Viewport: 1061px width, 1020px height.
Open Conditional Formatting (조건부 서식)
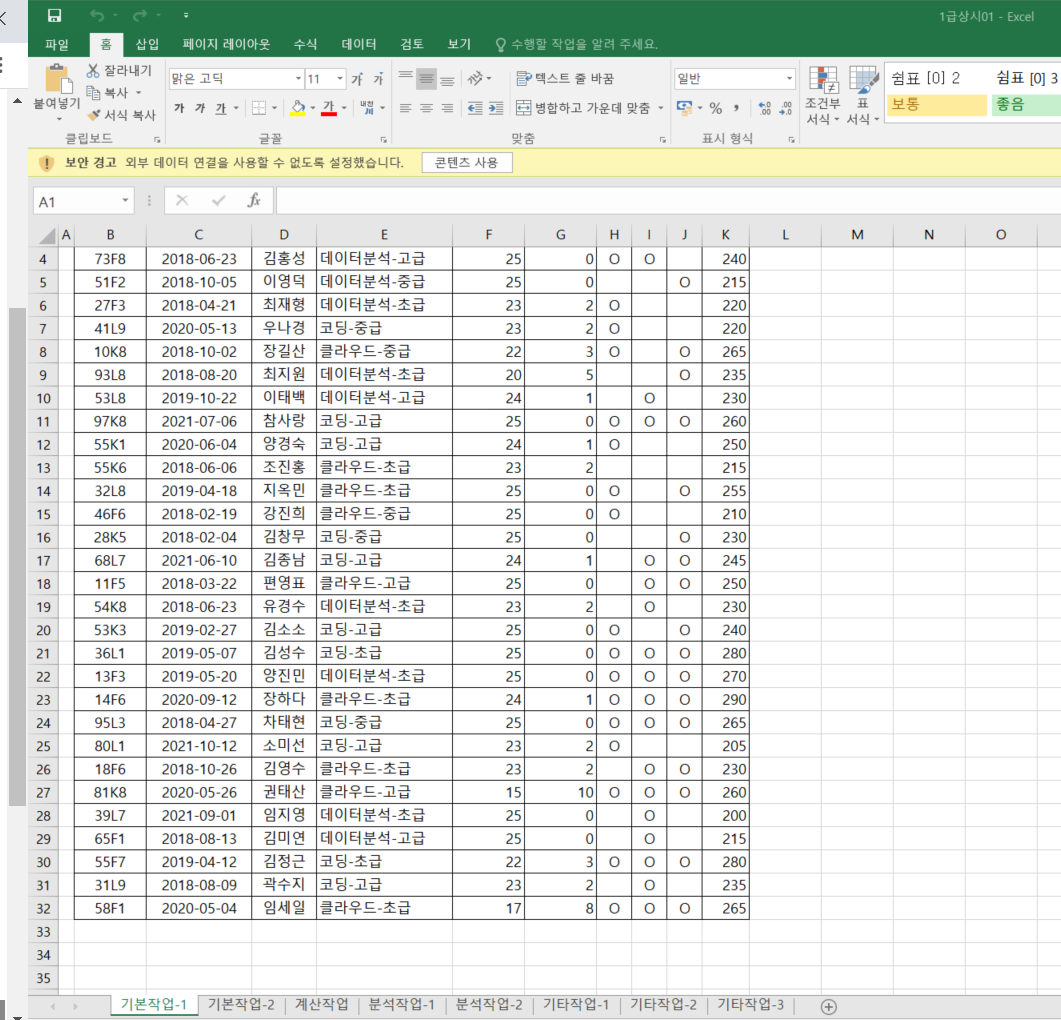[823, 96]
